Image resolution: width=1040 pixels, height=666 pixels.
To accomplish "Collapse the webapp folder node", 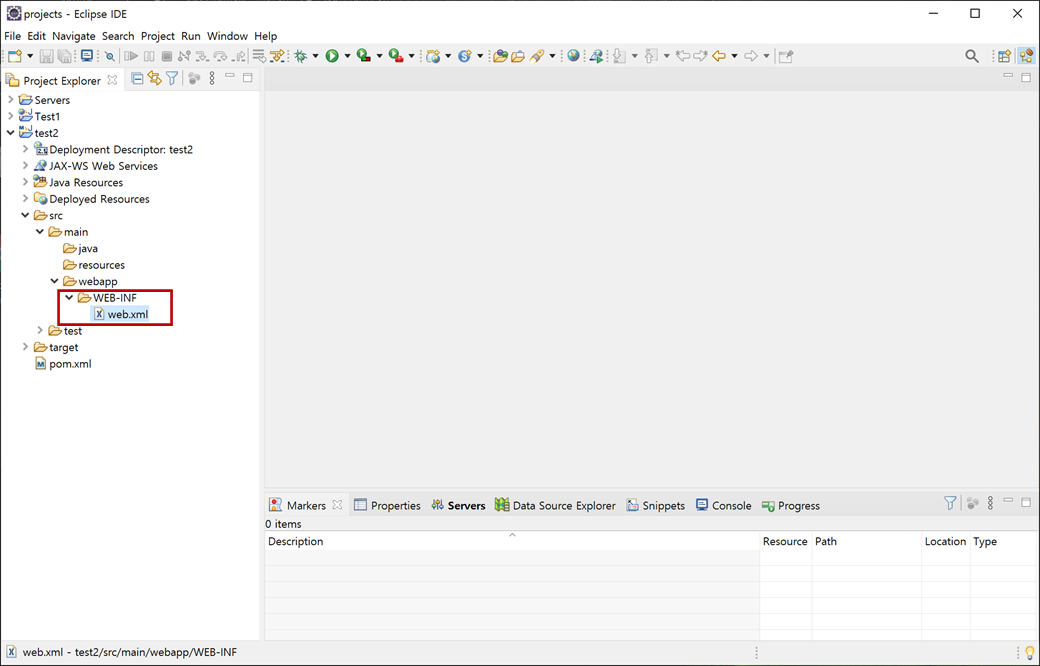I will pos(54,281).
